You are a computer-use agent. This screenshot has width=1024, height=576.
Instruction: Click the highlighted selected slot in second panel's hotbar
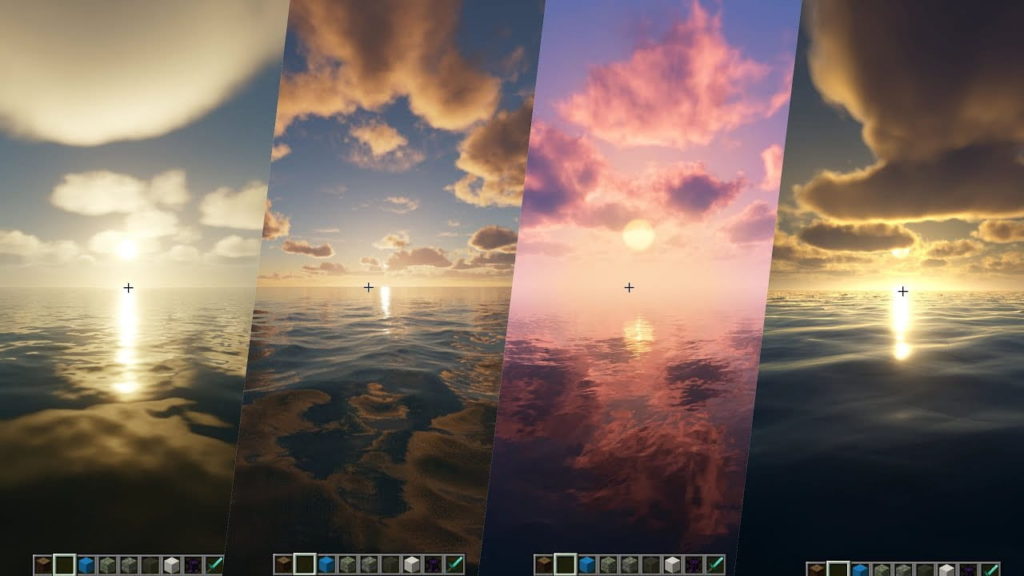pyautogui.click(x=305, y=564)
